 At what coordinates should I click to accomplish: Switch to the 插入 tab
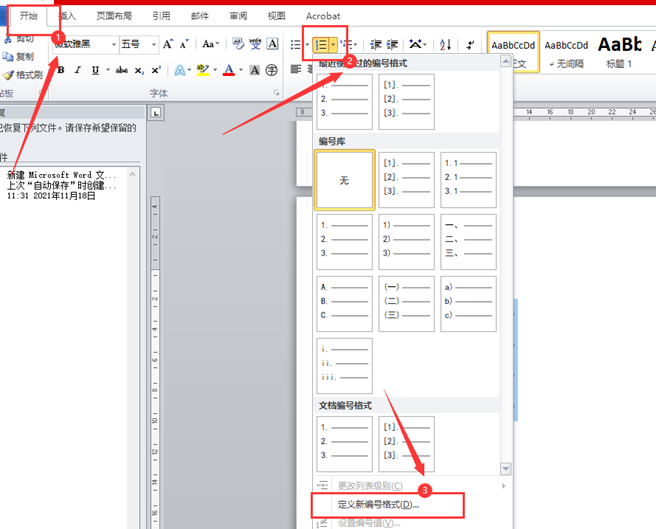(67, 16)
